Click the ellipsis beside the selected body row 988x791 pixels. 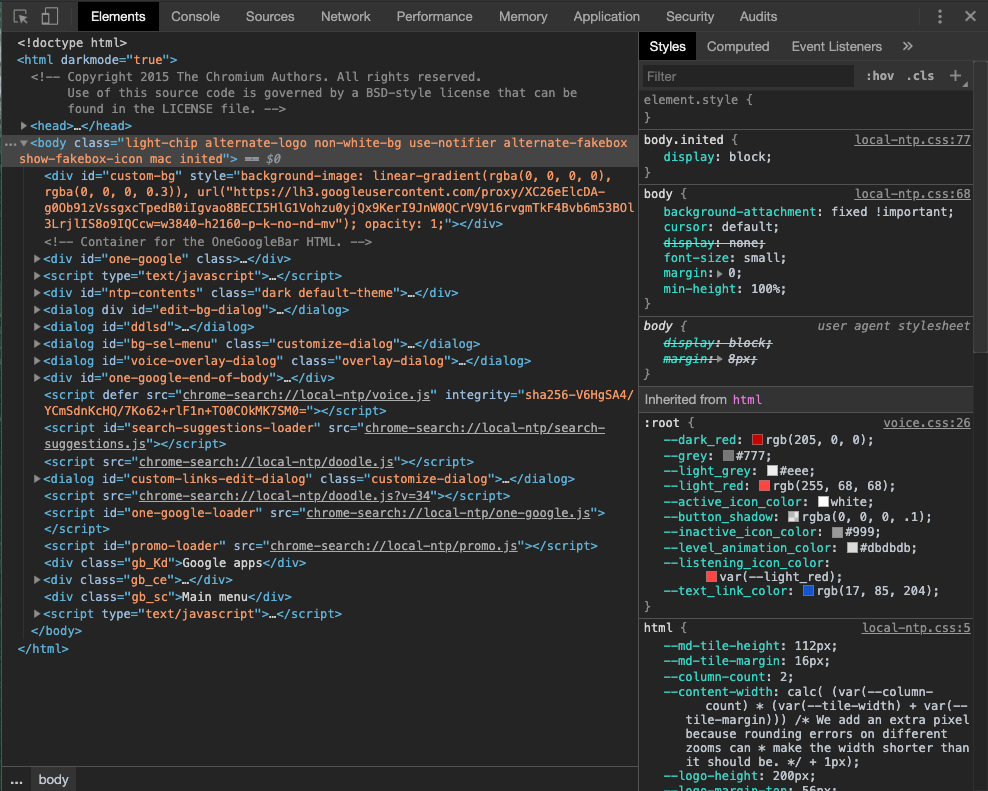coord(9,144)
